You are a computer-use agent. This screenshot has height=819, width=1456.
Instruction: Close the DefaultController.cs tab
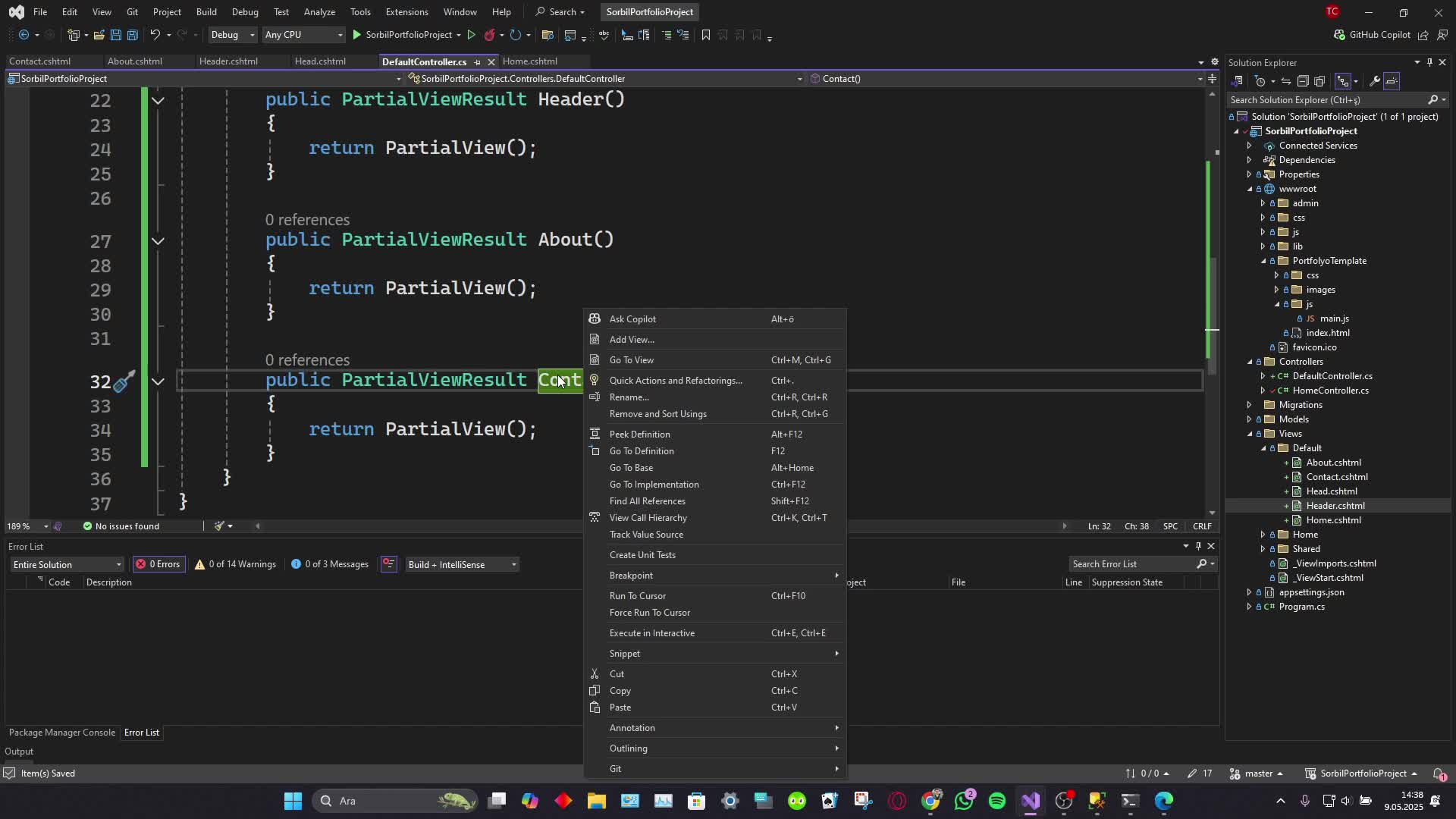point(491,62)
